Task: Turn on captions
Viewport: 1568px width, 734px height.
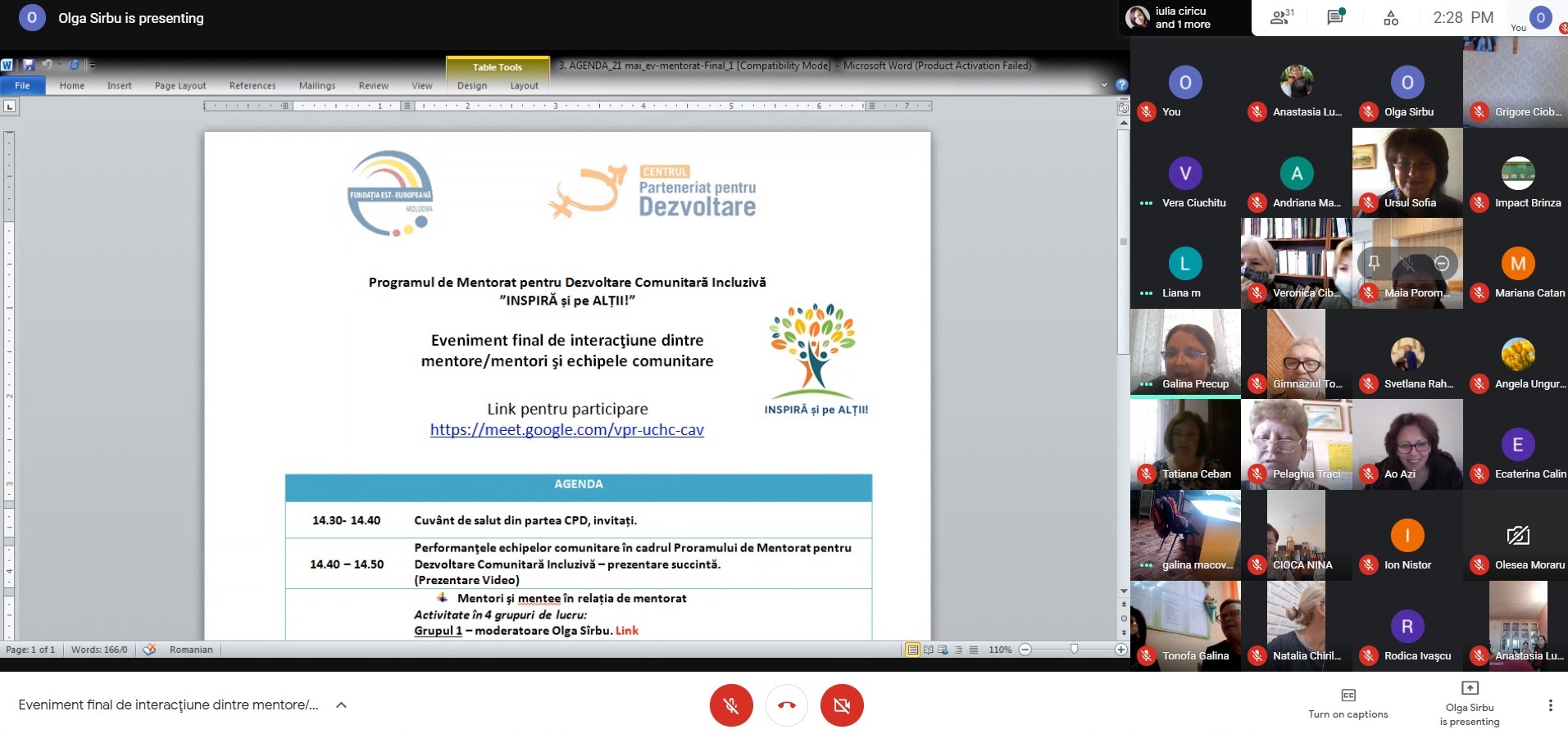Action: 1348,704
